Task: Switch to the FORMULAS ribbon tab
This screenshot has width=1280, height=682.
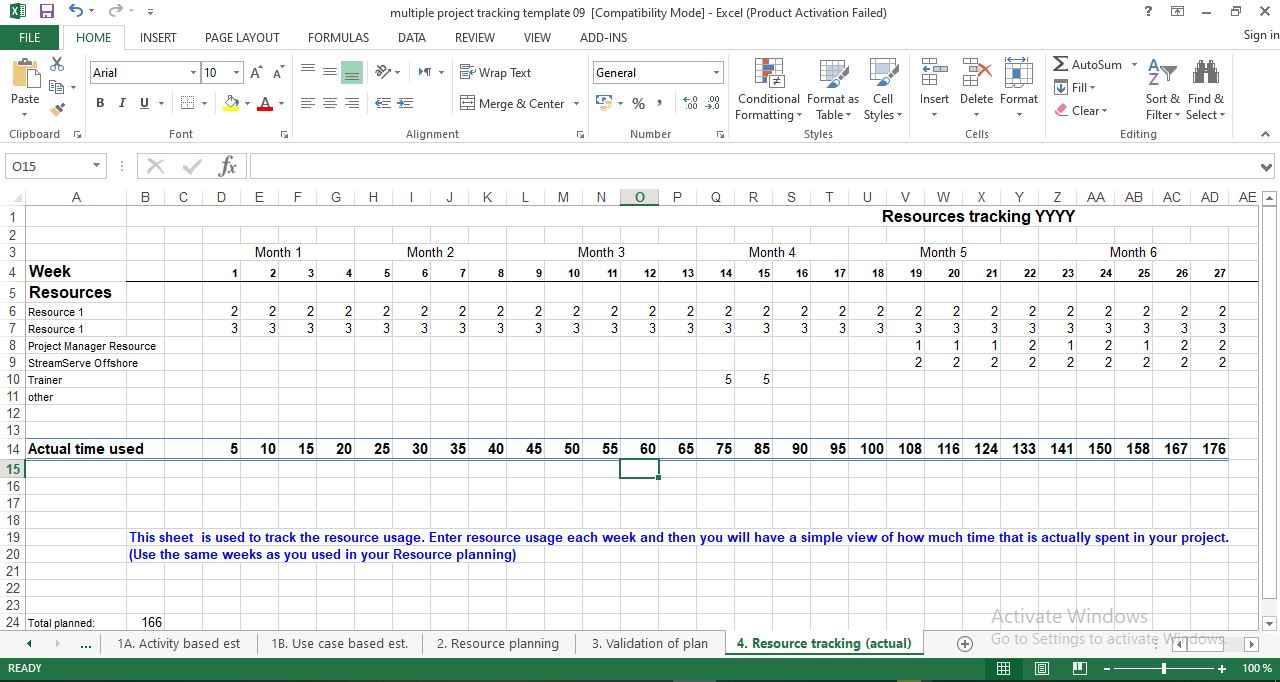Action: pyautogui.click(x=338, y=37)
